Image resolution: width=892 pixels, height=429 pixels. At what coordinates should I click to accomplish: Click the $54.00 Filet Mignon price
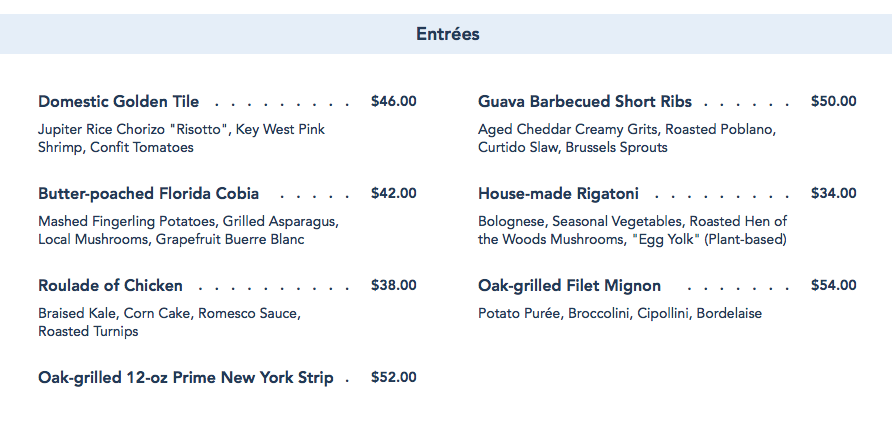(x=833, y=286)
